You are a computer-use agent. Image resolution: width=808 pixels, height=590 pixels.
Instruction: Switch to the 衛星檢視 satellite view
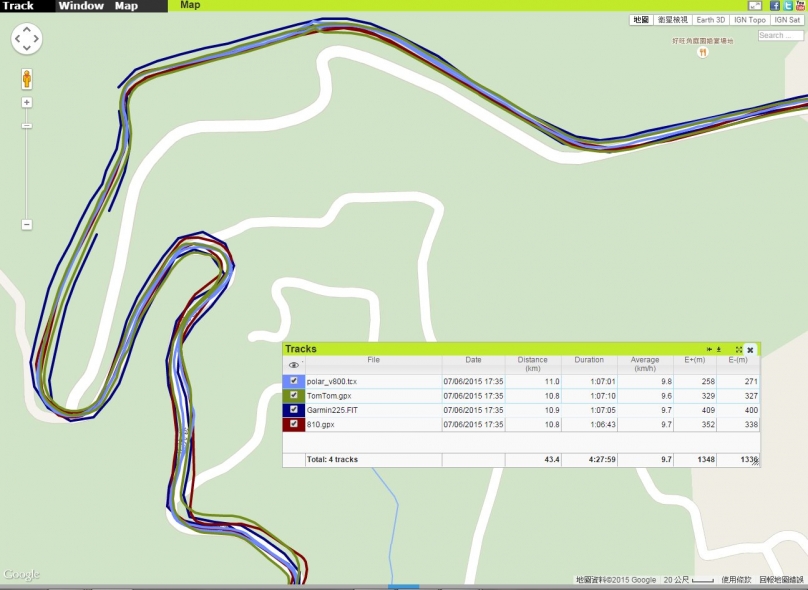coord(672,20)
